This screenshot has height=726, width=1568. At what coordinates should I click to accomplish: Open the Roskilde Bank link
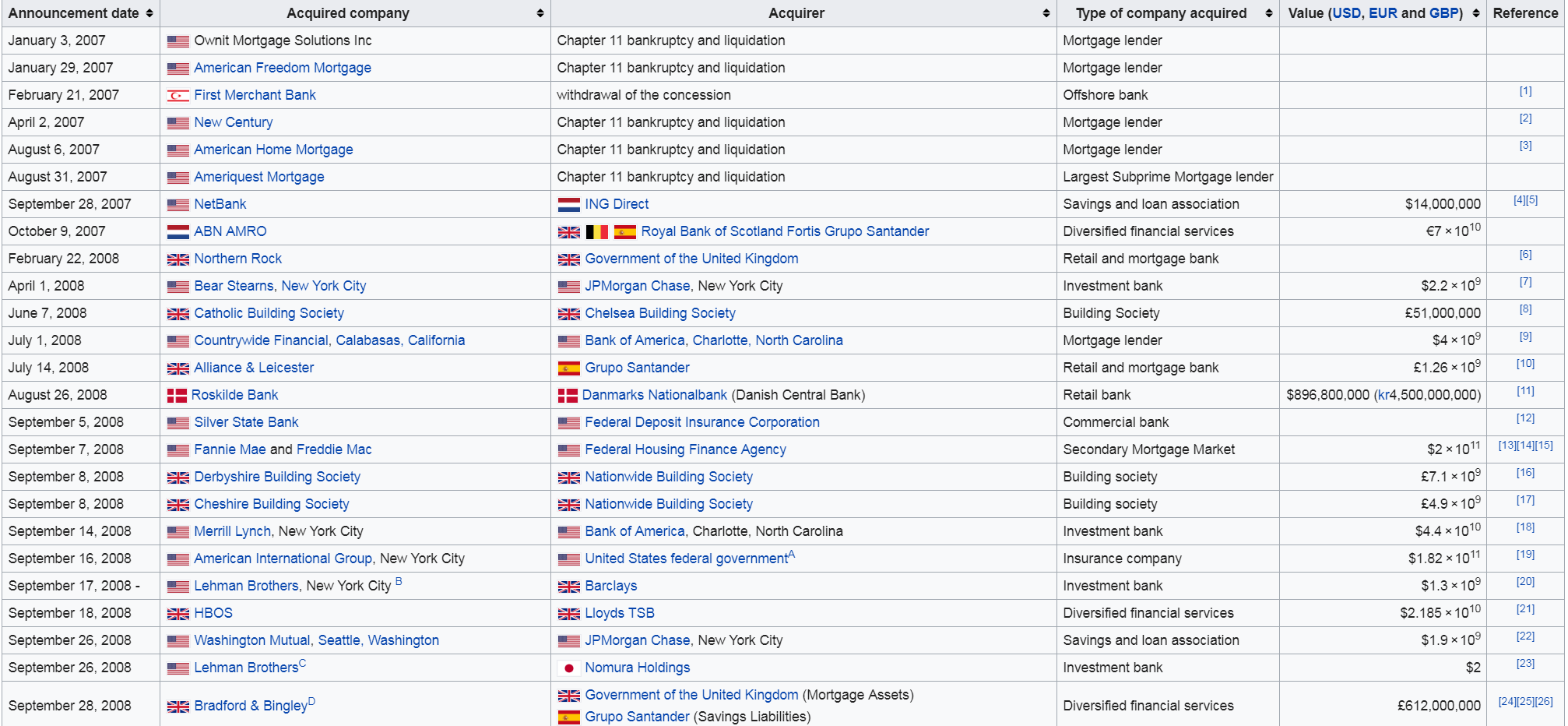[235, 395]
